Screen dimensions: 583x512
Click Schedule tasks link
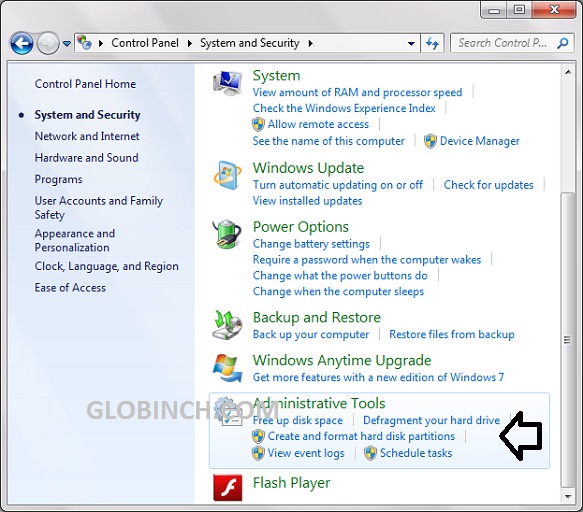(x=416, y=453)
